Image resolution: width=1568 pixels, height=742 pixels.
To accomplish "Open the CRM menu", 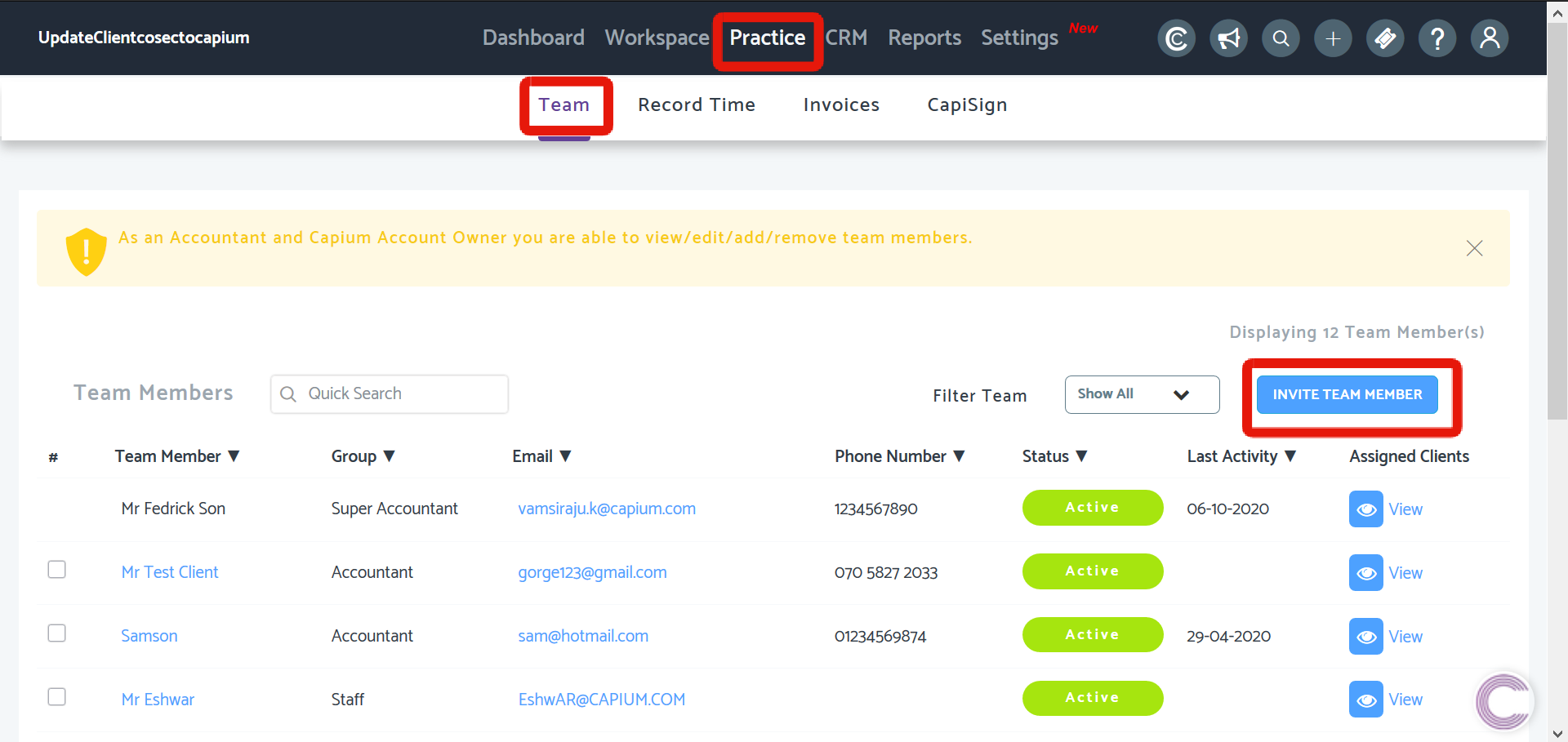I will tap(846, 38).
